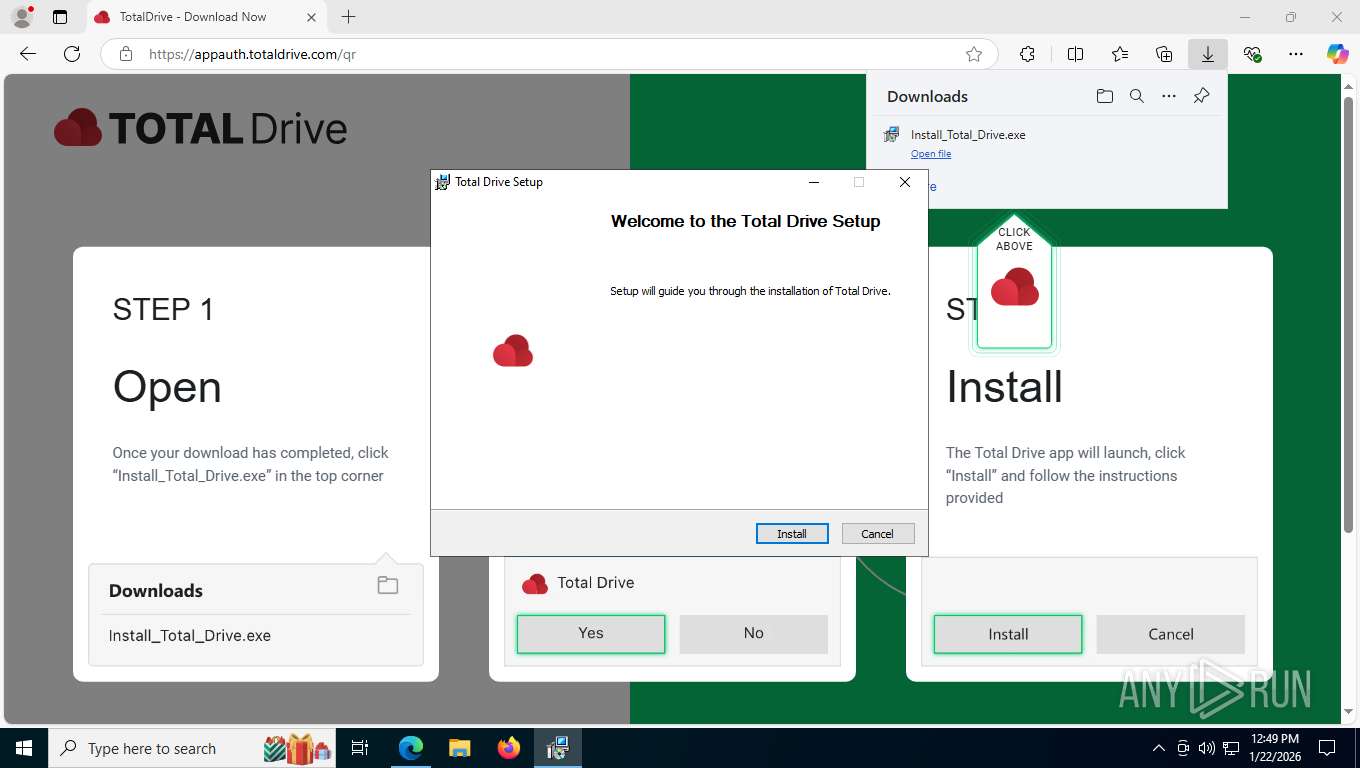Viewport: 1360px width, 768px height.
Task: Click the webpage Cancel button in Step 3
Action: [1171, 634]
